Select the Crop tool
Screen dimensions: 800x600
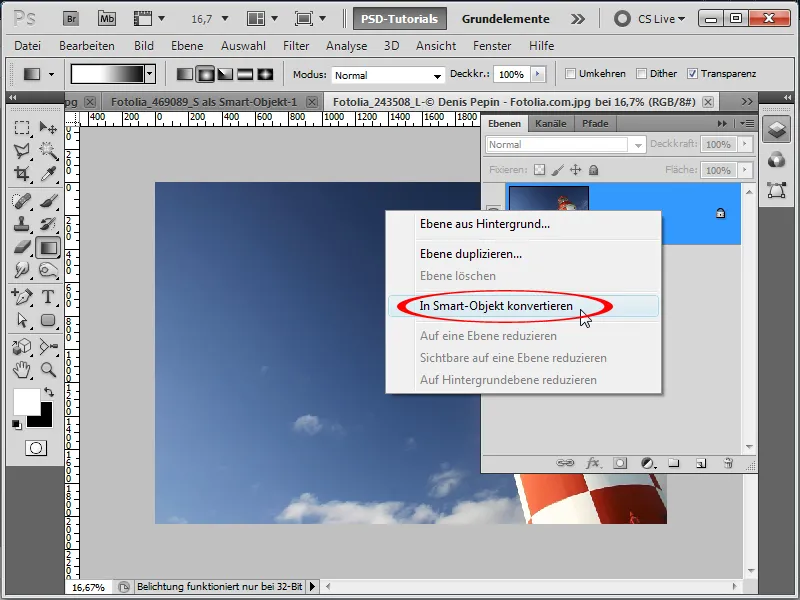point(21,174)
